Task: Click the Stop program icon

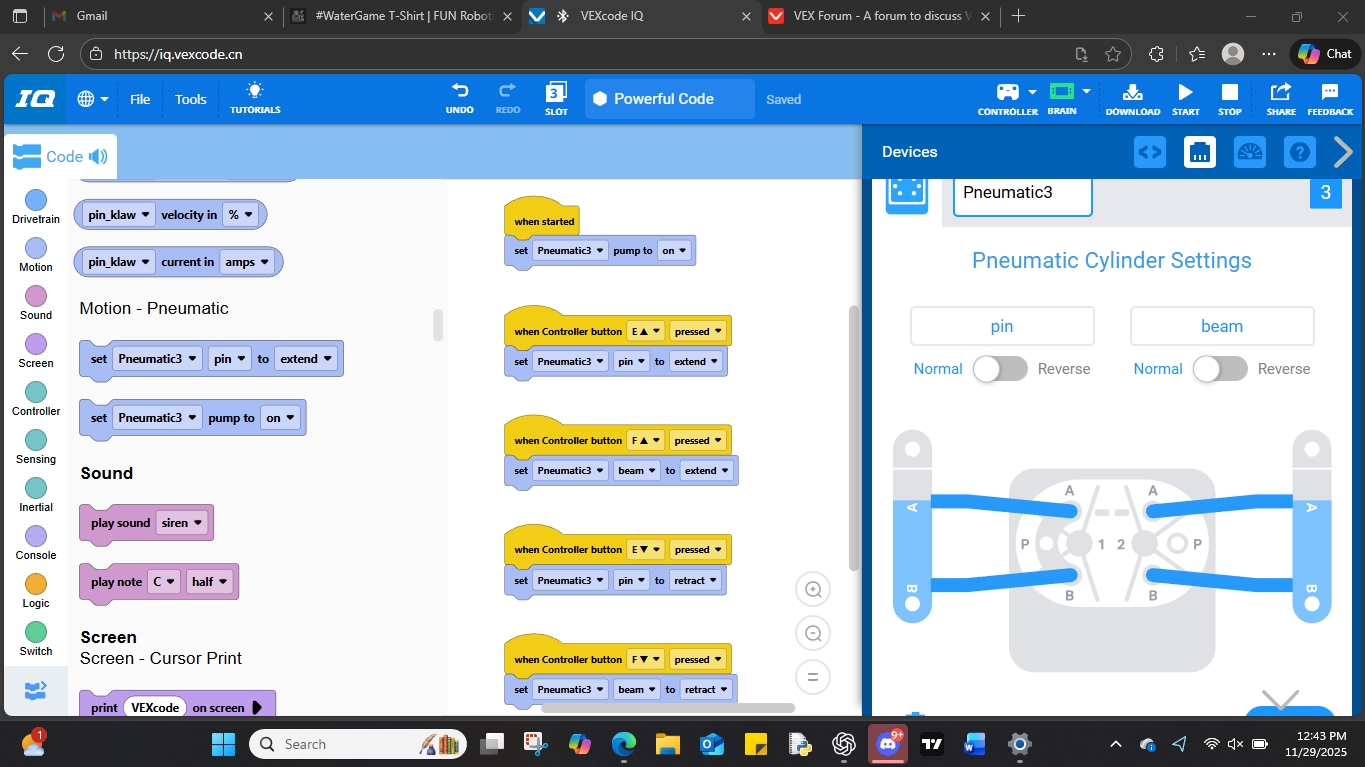Action: pyautogui.click(x=1229, y=93)
